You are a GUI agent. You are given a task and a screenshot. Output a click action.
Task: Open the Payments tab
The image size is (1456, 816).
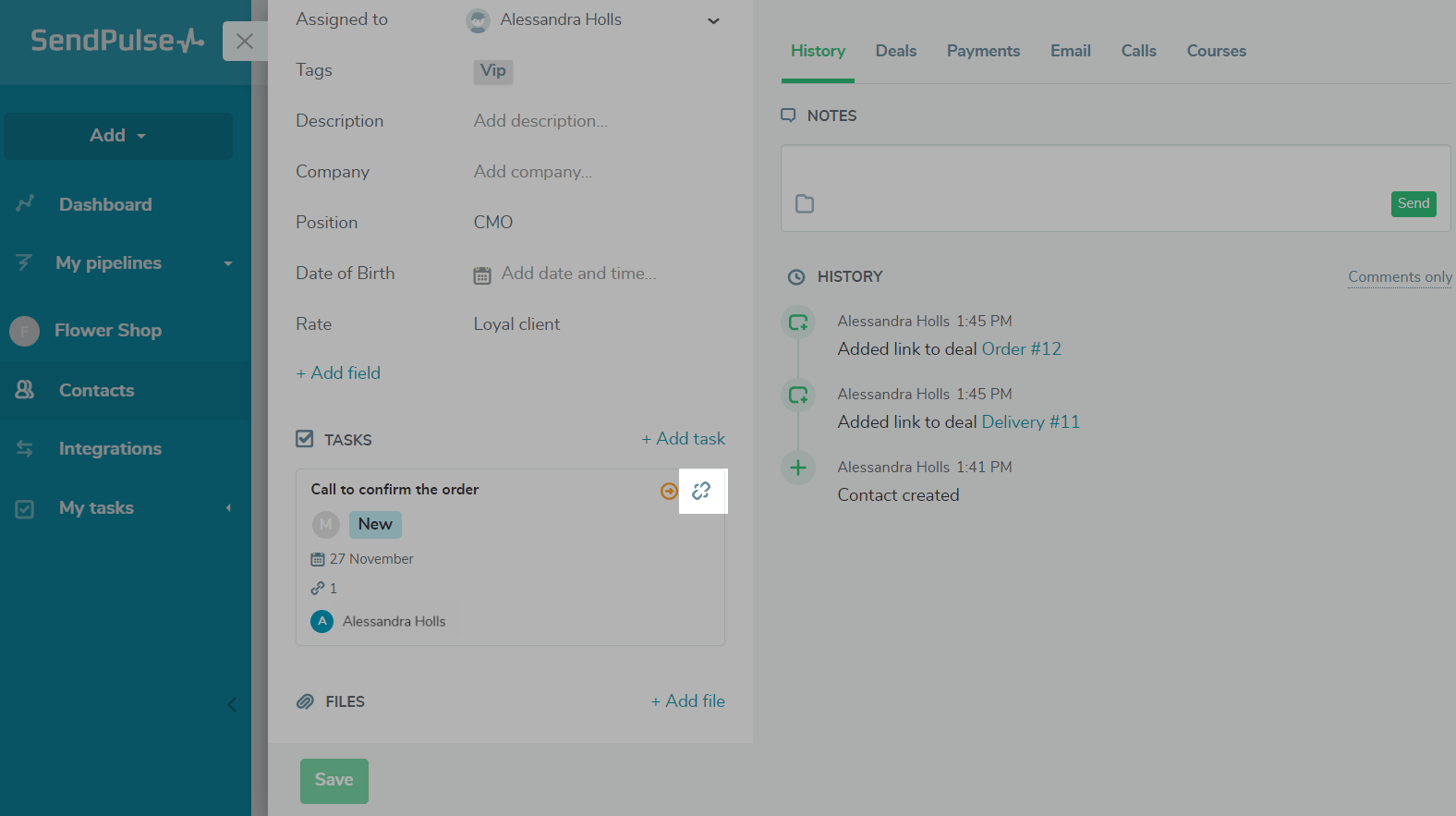[x=983, y=51]
